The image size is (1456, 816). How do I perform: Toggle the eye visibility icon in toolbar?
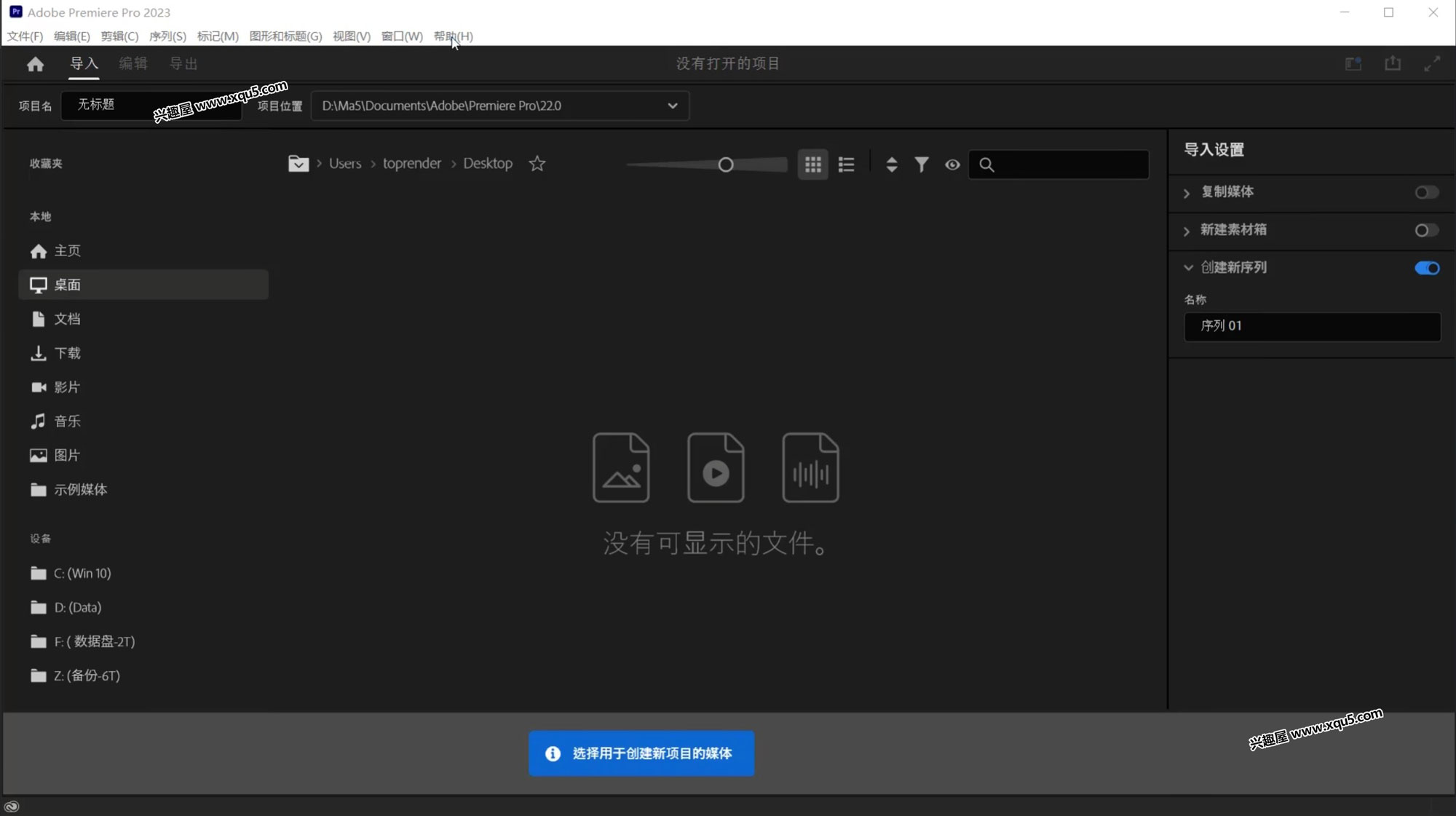[x=952, y=165]
